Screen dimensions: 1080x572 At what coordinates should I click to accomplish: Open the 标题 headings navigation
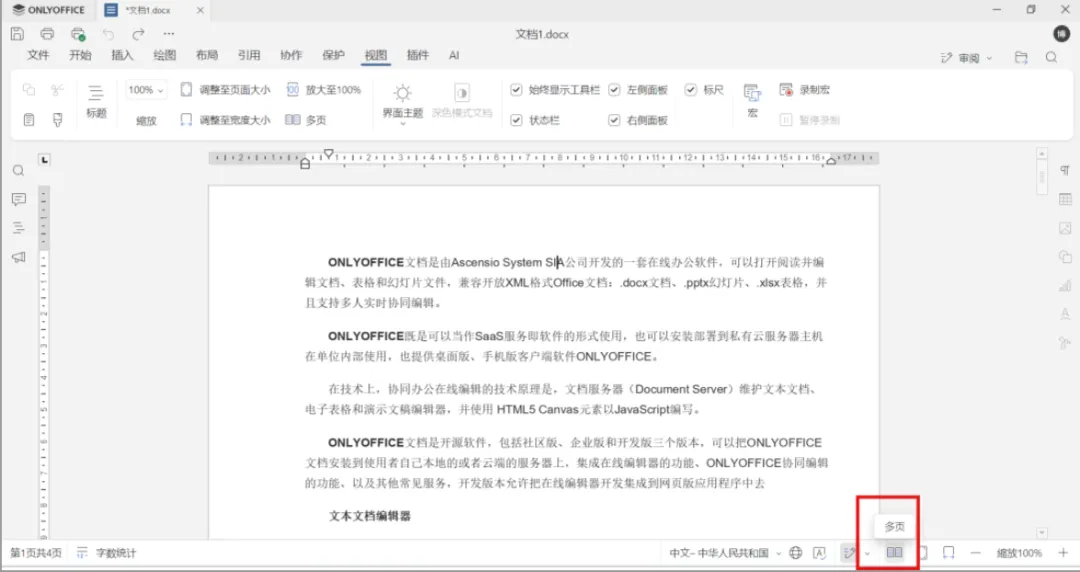96,101
